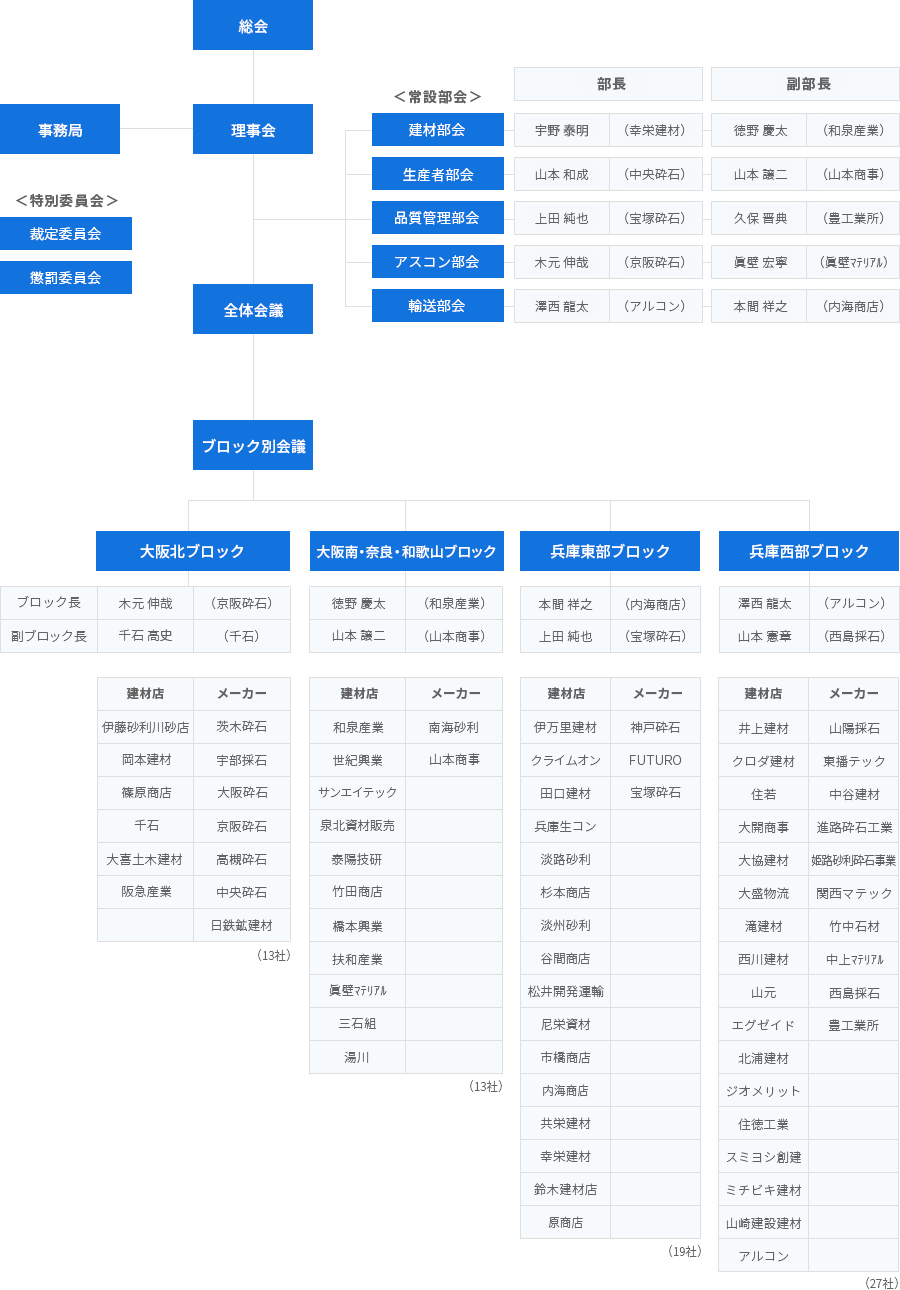Click the 鈴木建材店 cell
The height and width of the screenshot is (1290, 900).
(566, 1189)
